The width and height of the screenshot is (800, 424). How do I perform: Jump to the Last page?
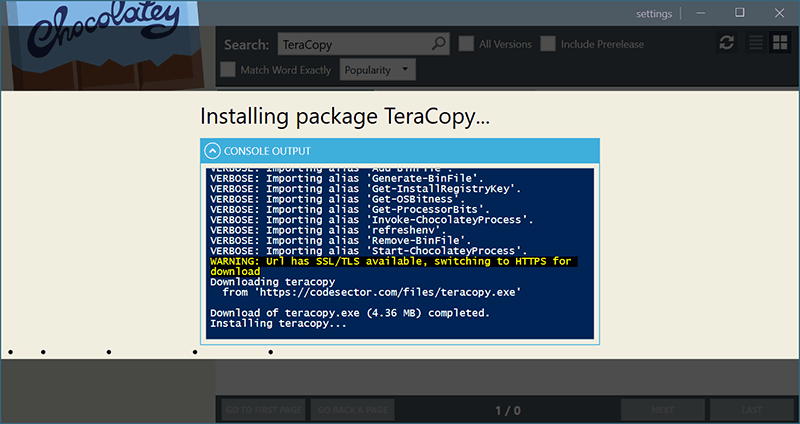[x=752, y=410]
